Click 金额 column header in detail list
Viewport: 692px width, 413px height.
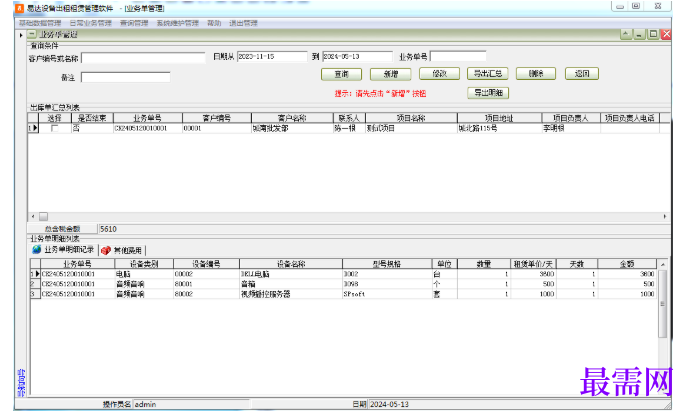tap(627, 264)
